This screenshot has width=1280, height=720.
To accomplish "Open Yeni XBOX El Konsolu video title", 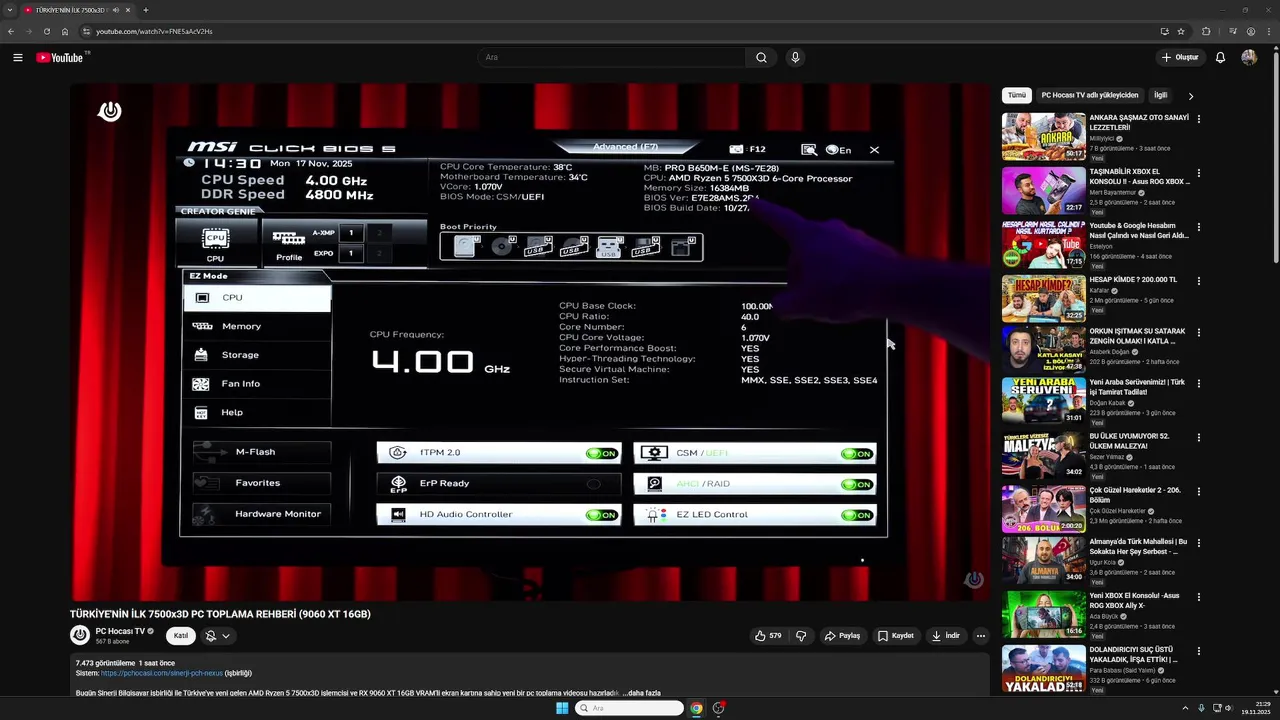I will [x=1135, y=600].
